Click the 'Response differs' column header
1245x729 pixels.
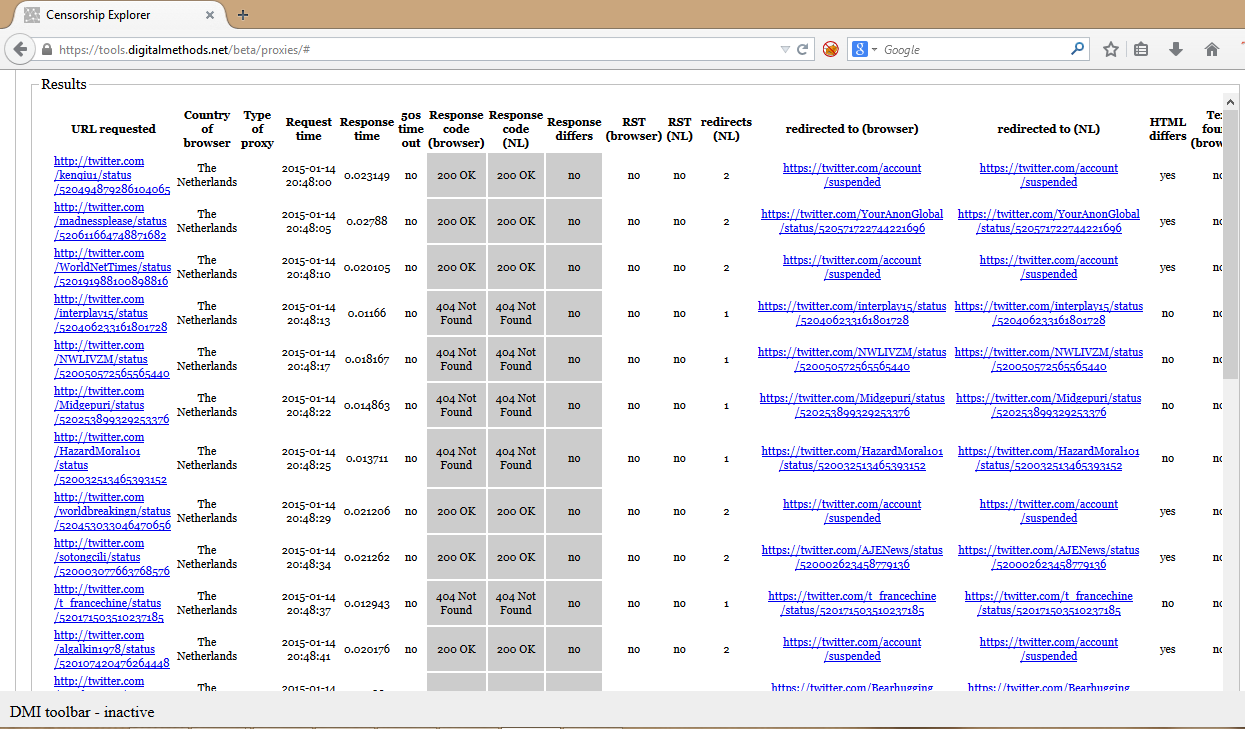pos(574,129)
